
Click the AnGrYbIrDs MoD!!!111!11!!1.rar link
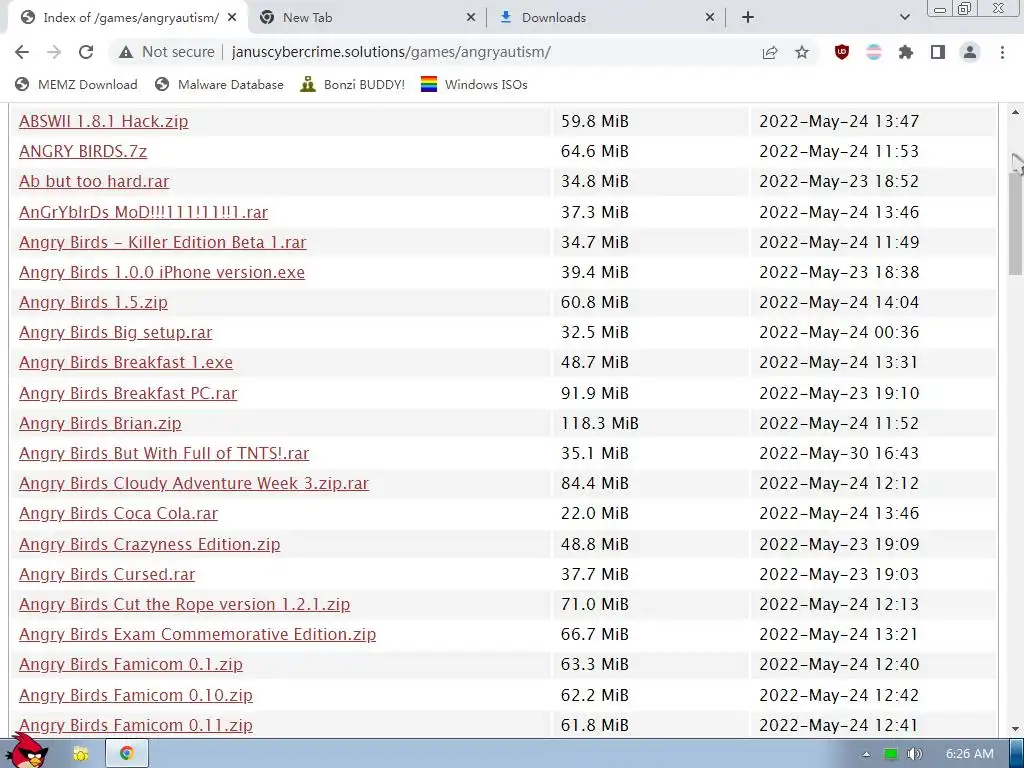tap(143, 212)
